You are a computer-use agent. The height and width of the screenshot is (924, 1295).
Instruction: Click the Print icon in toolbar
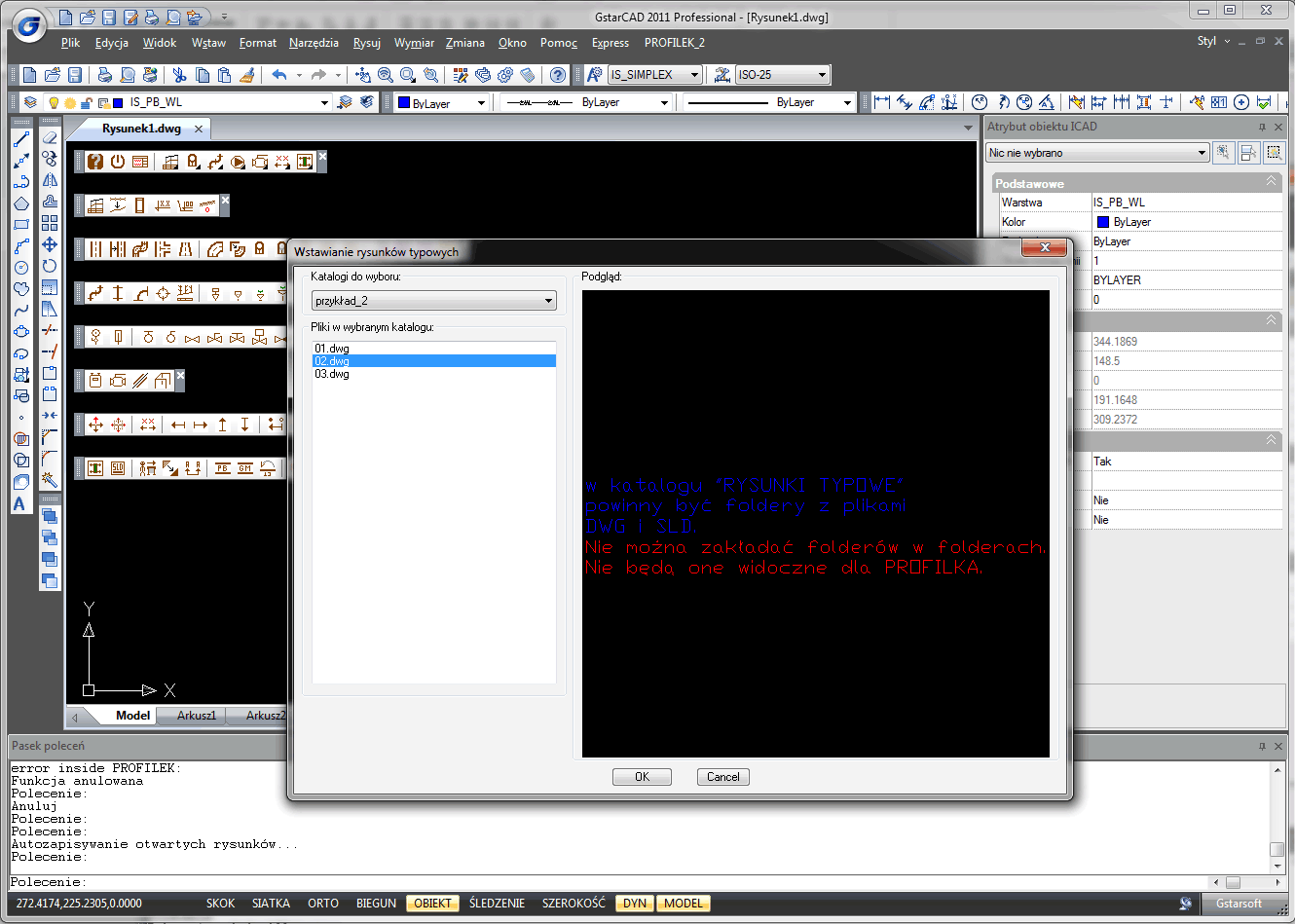[105, 75]
